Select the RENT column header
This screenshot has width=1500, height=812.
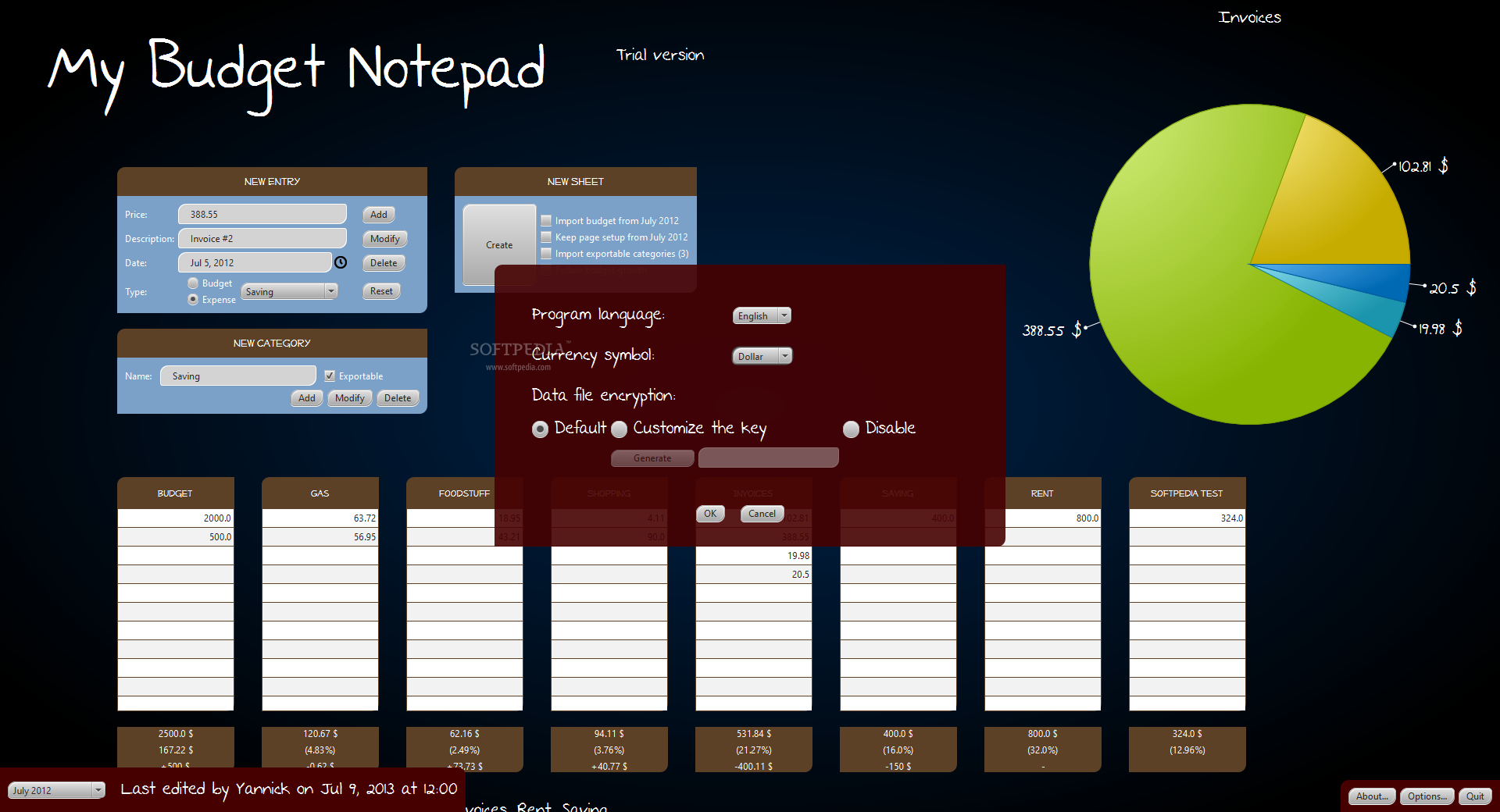click(x=1042, y=493)
